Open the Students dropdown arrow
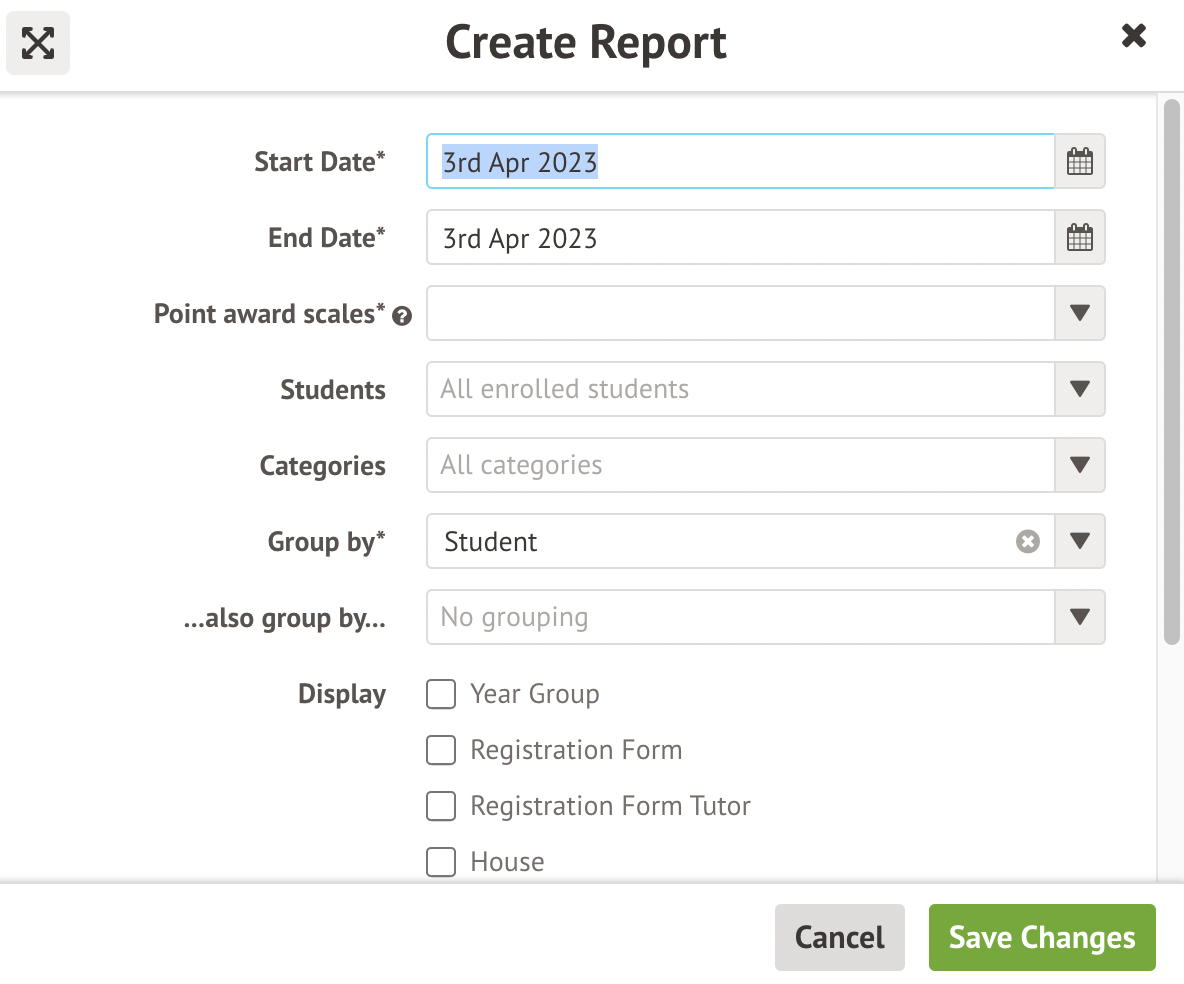This screenshot has width=1184, height=984. click(x=1080, y=390)
